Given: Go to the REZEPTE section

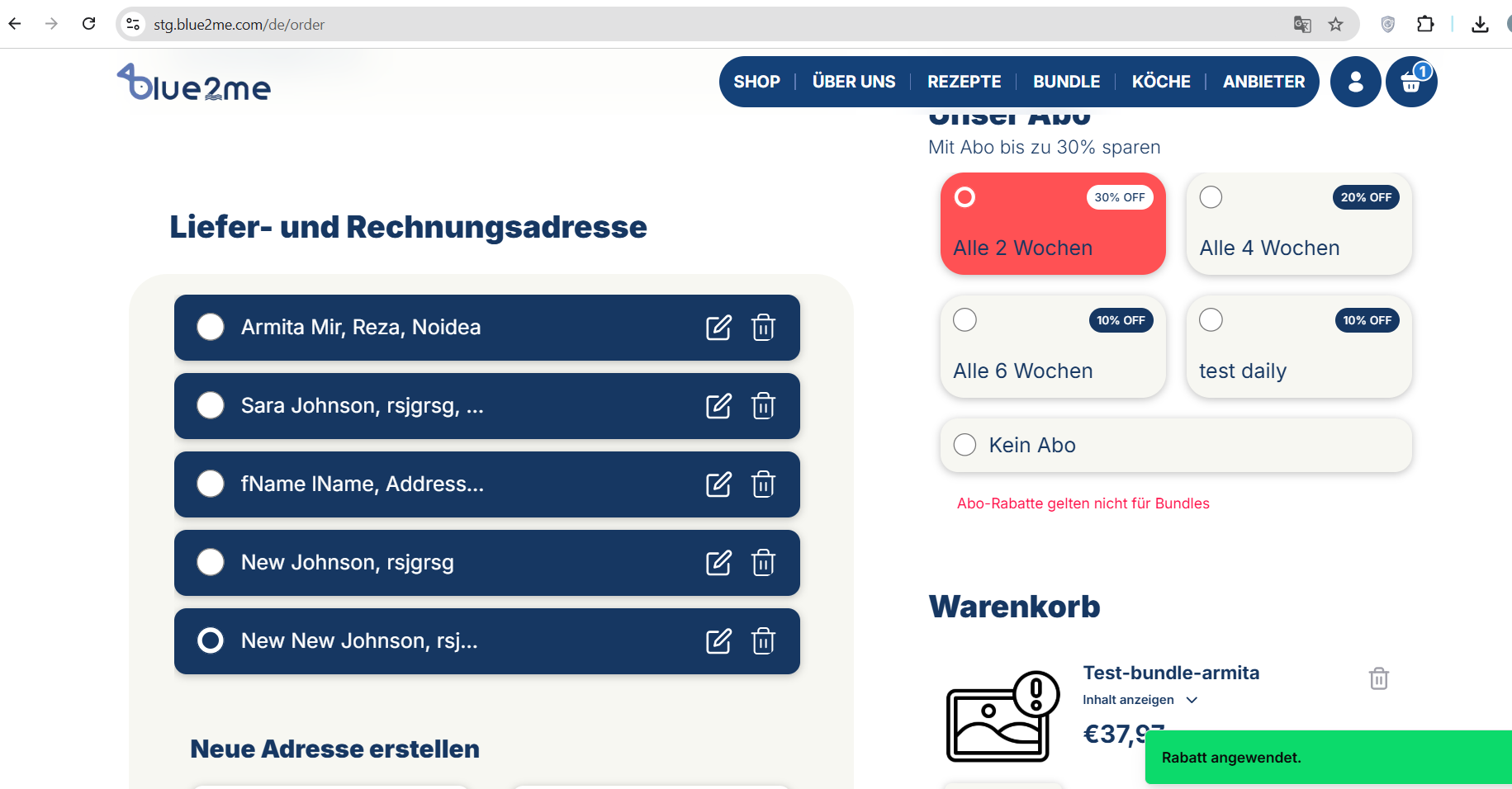Looking at the screenshot, I should (964, 82).
